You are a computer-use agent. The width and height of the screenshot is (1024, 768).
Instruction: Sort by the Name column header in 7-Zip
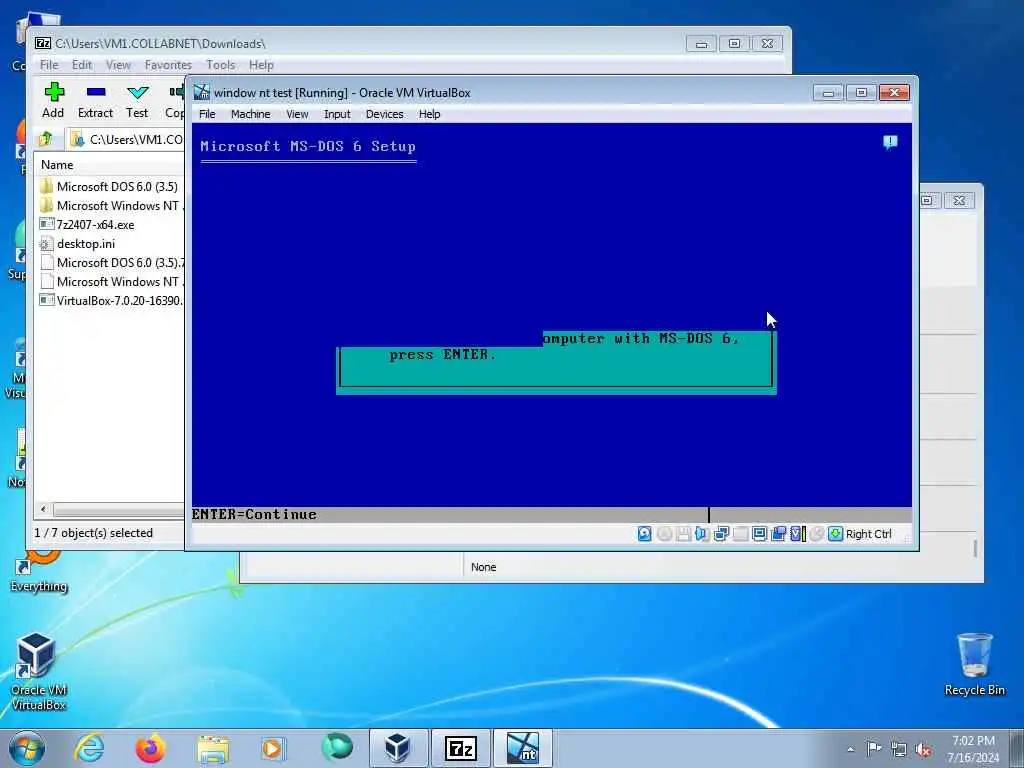tap(110, 165)
